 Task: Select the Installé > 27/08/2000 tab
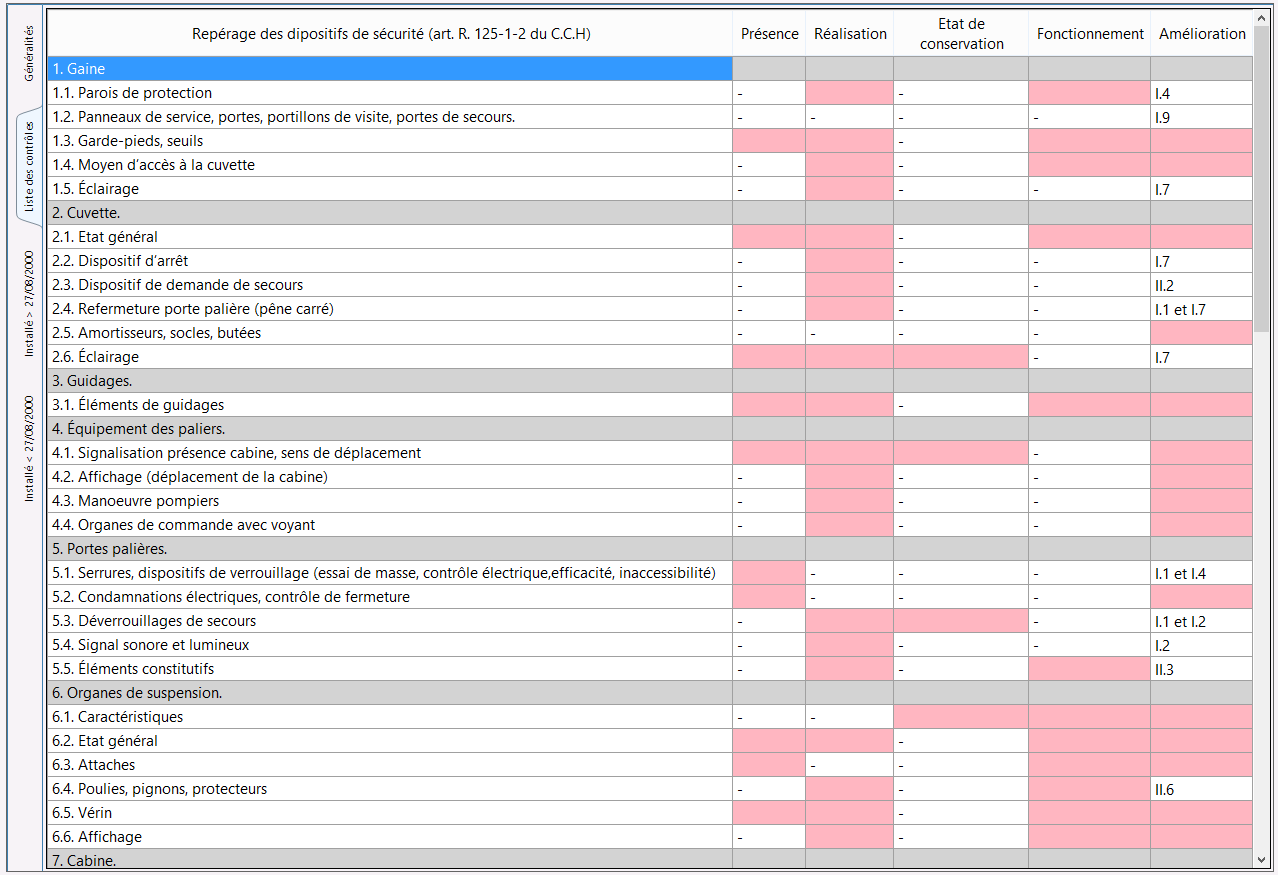tap(29, 303)
